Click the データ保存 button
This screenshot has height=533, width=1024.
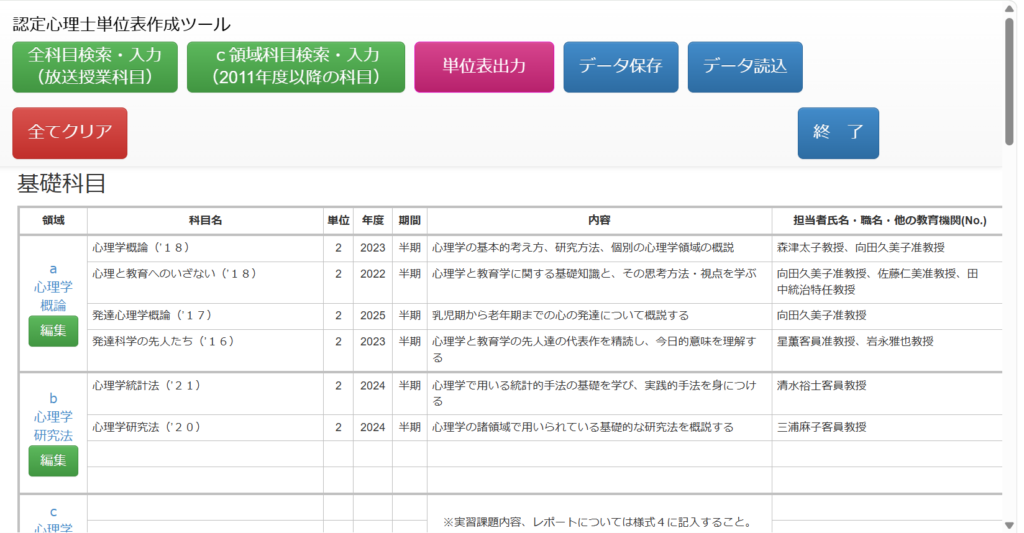click(x=620, y=67)
